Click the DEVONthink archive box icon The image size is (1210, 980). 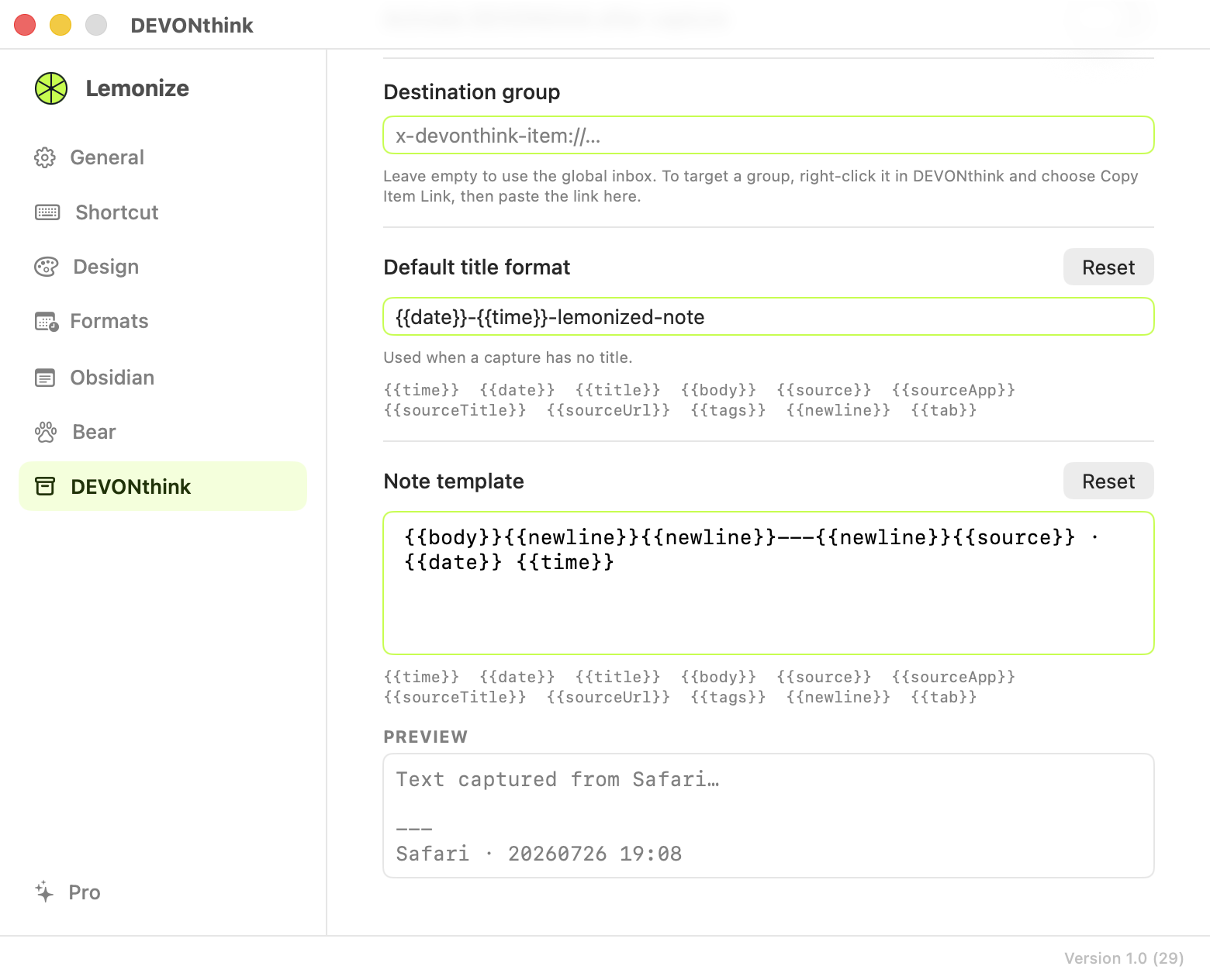pyautogui.click(x=45, y=486)
